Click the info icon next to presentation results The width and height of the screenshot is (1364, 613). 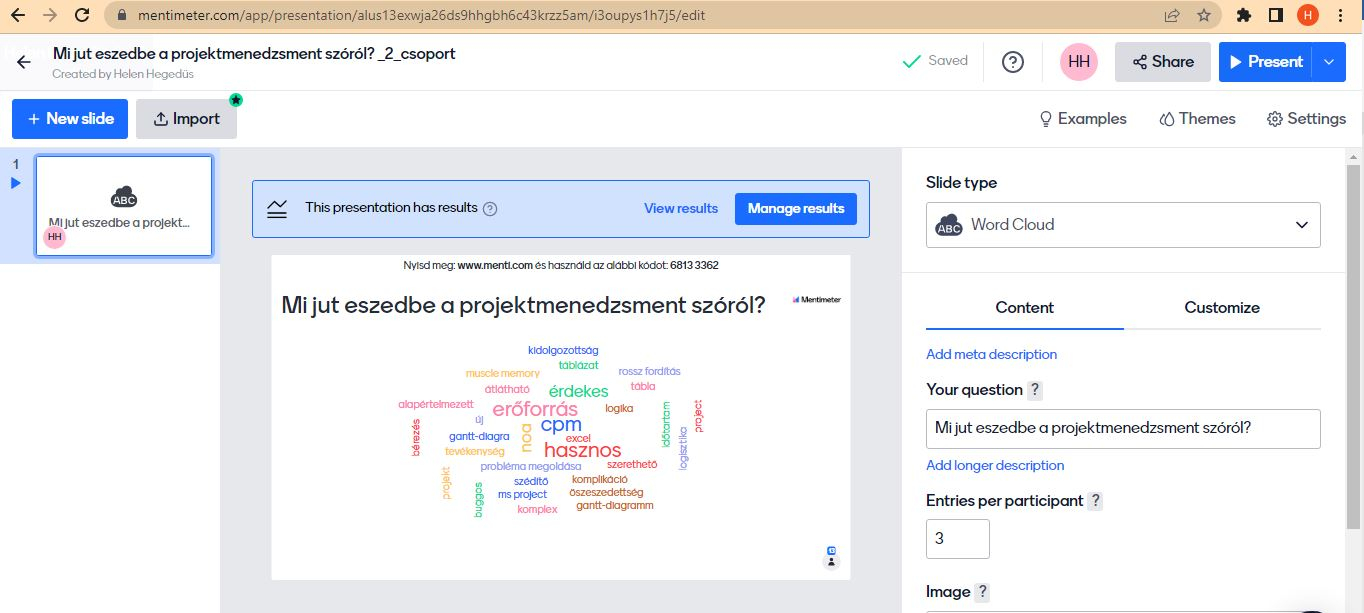point(490,209)
